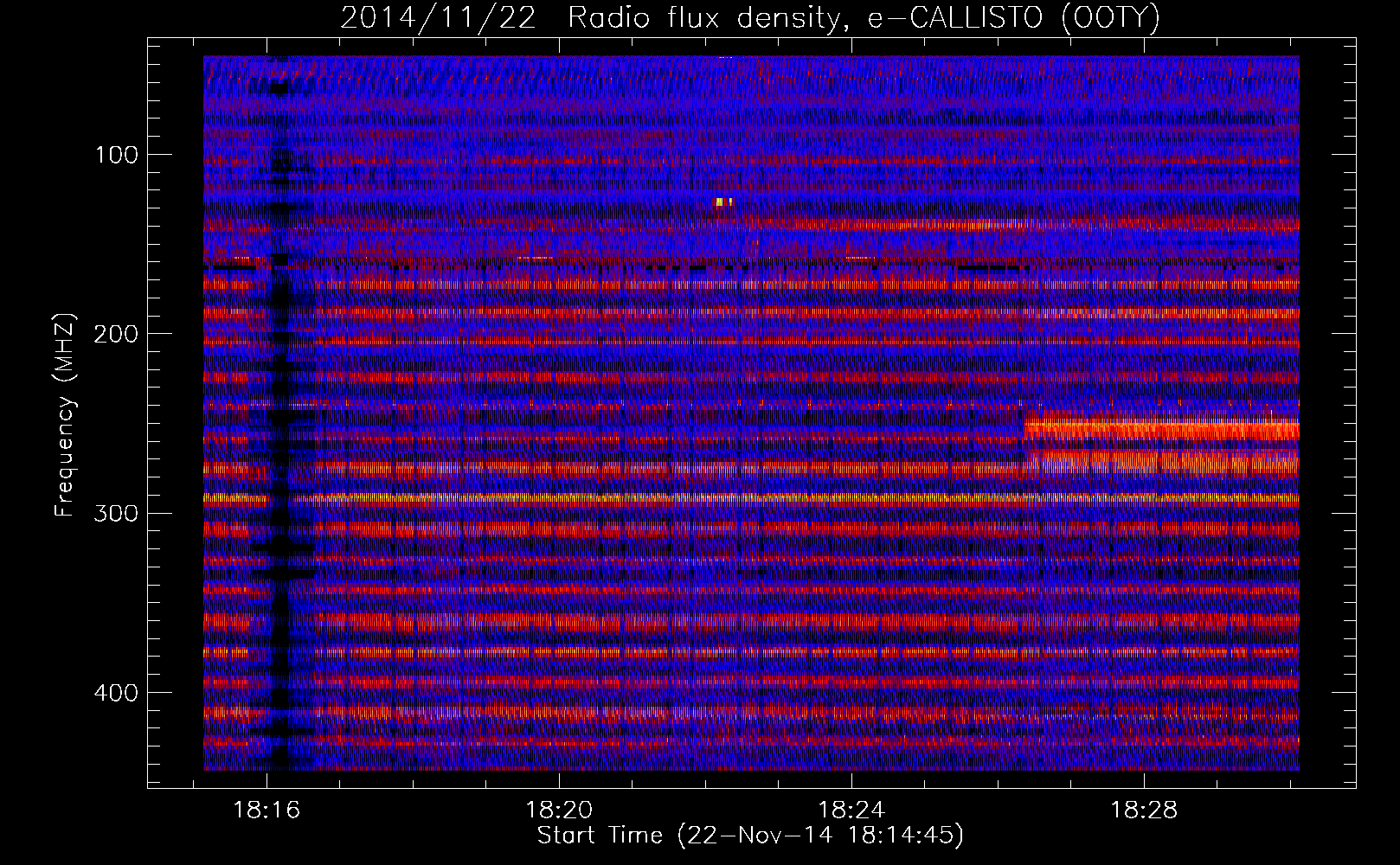
Task: Click the dark vertical dropout streak near 18:16
Action: pos(280,415)
